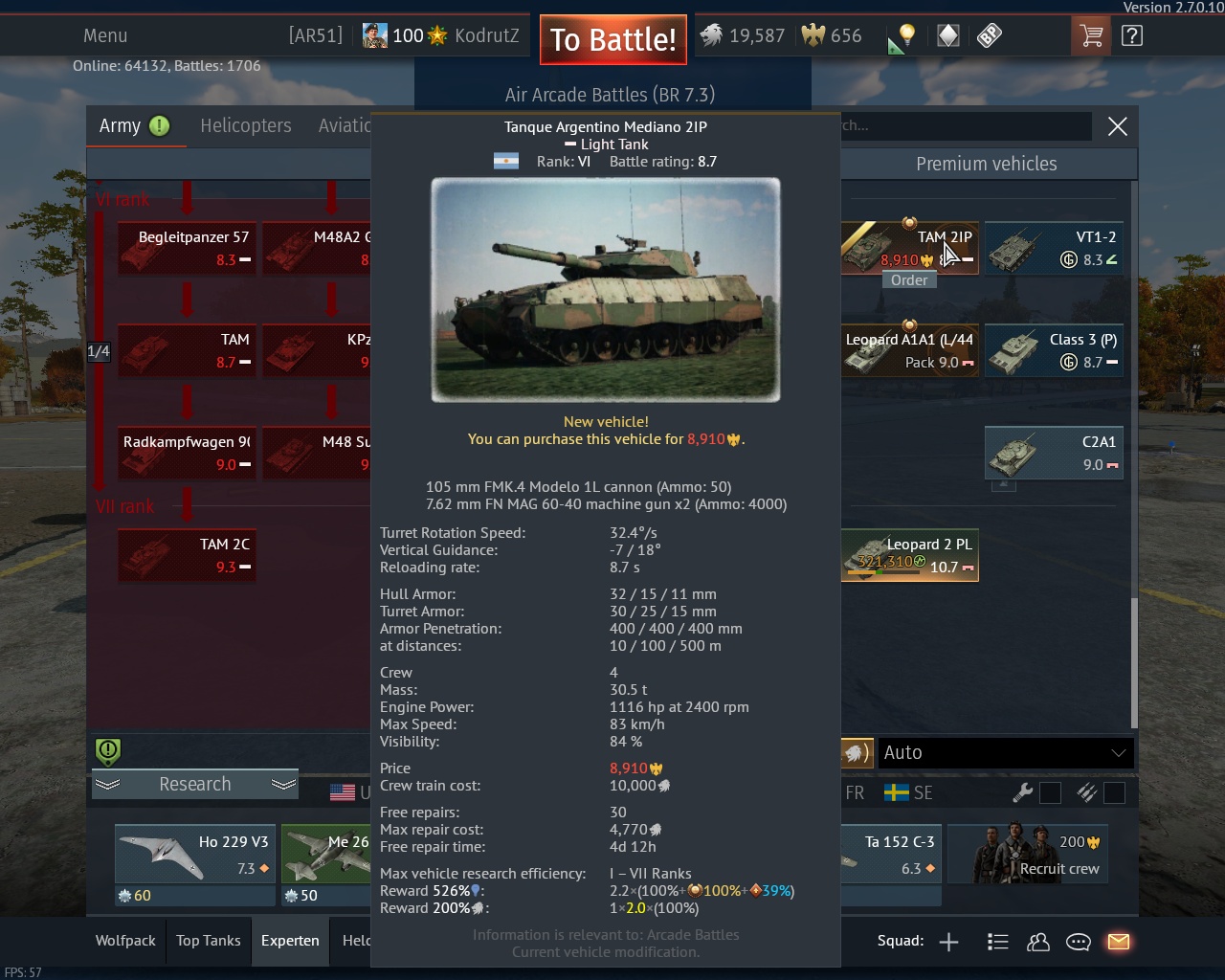
Task: Expand Research panel using right chevrons
Action: coord(283,785)
